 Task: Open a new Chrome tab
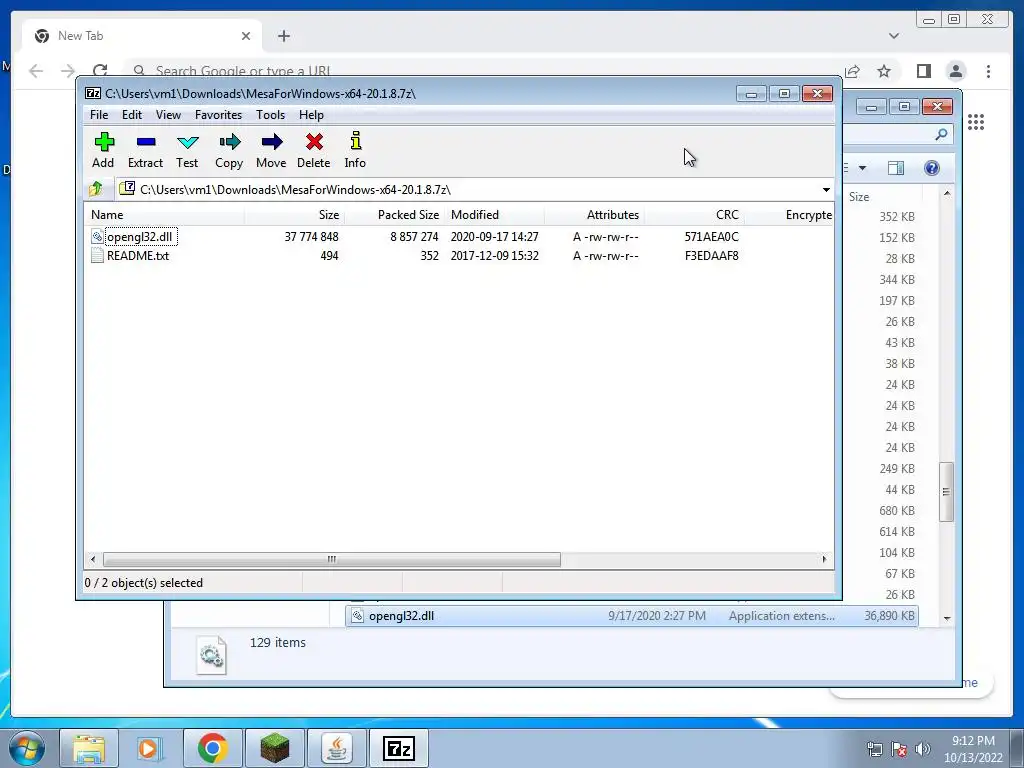283,36
